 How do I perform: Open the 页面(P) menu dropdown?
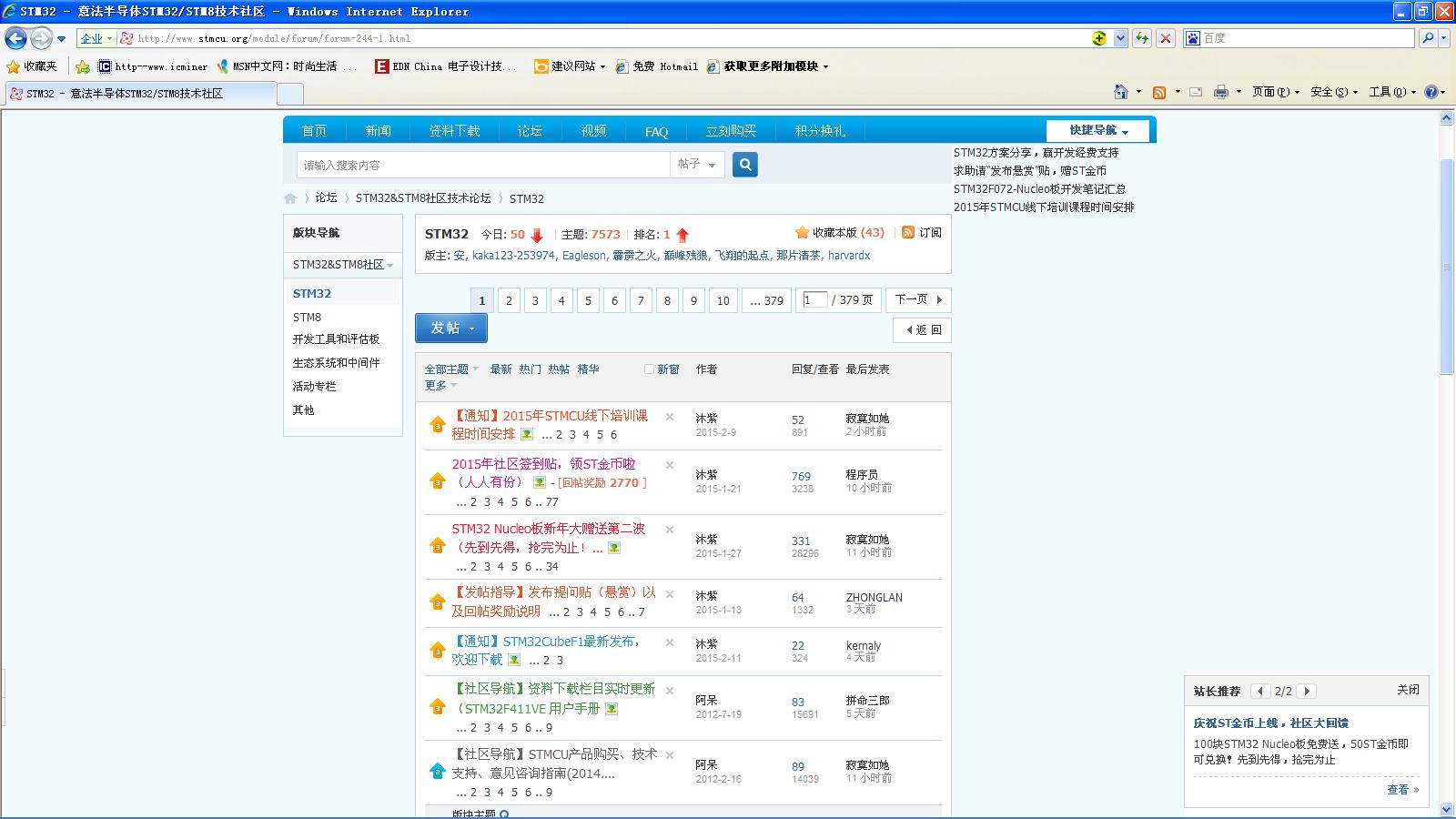point(1276,92)
